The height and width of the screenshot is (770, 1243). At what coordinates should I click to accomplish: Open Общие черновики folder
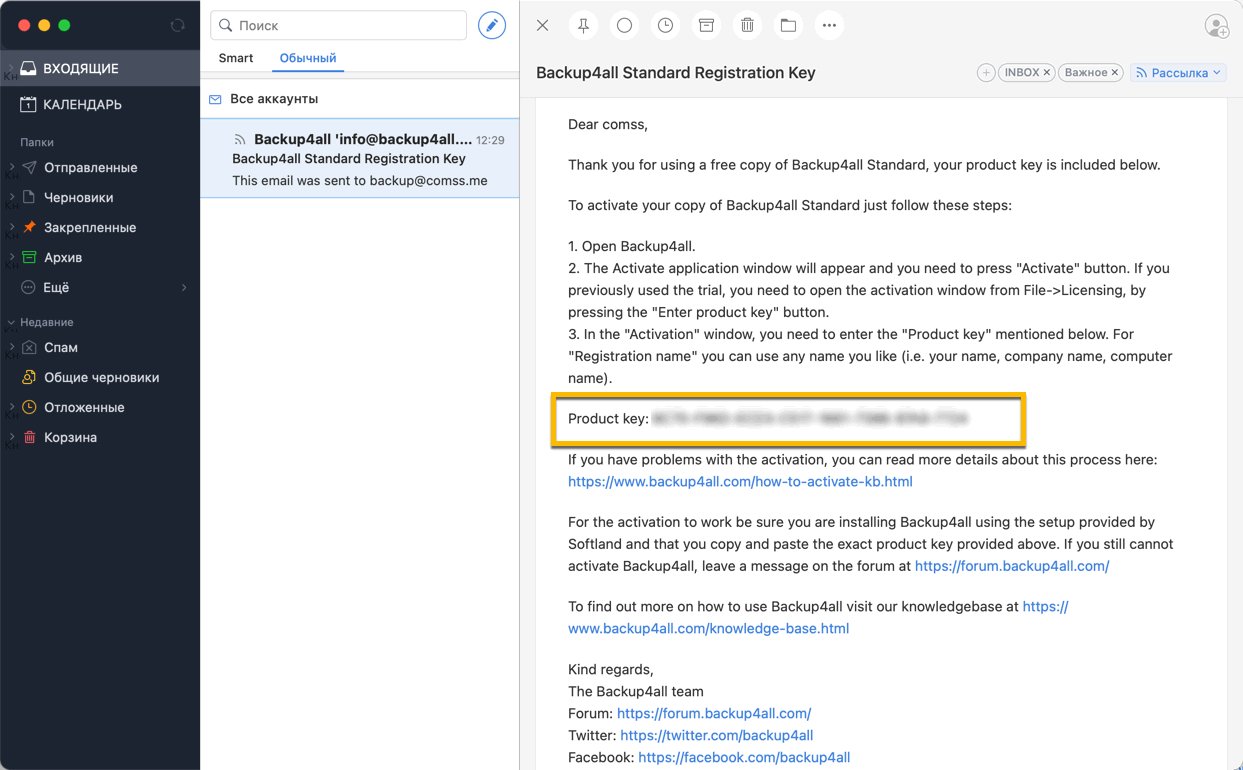pyautogui.click(x=100, y=377)
